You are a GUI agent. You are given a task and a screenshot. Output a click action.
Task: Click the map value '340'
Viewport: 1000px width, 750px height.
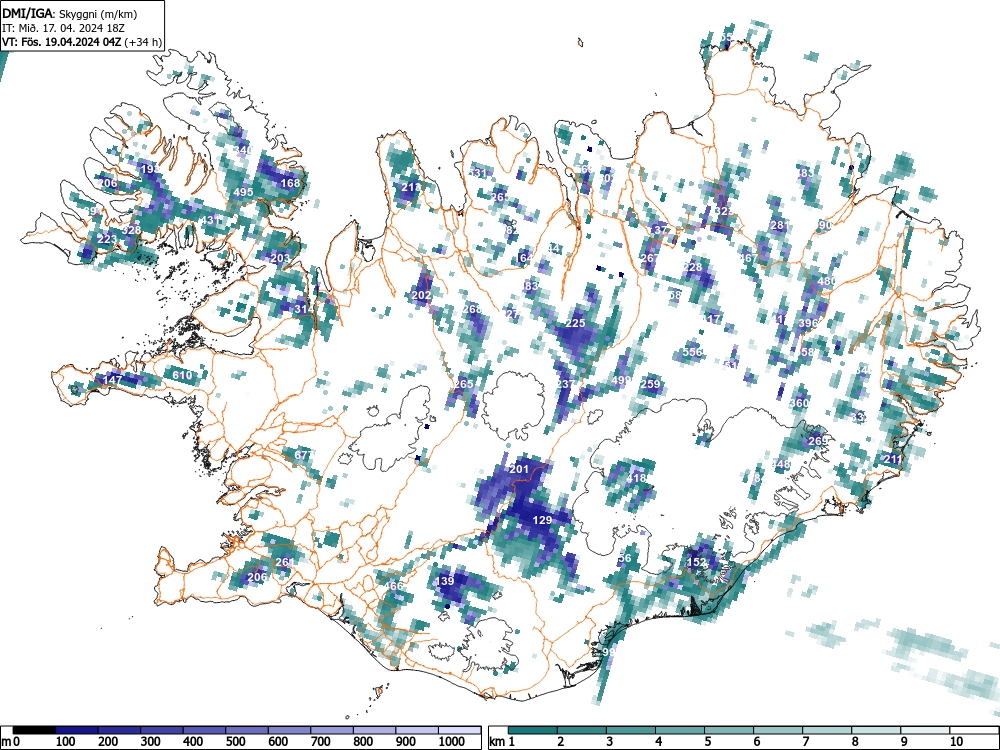(243, 150)
